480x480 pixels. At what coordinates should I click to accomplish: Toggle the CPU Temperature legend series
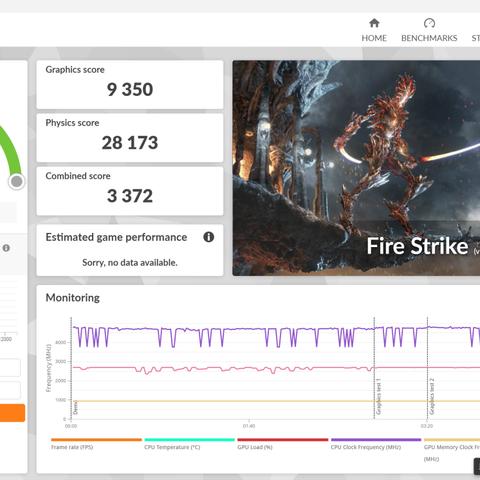[190, 444]
